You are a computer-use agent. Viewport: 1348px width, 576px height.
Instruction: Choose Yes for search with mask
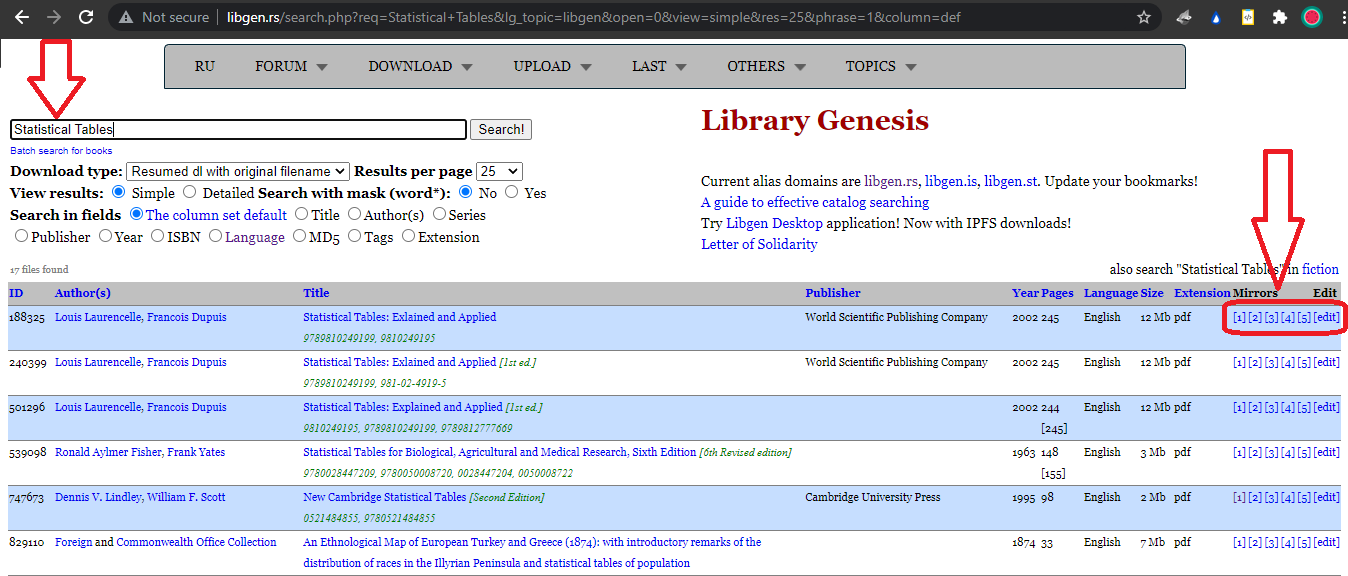point(512,193)
